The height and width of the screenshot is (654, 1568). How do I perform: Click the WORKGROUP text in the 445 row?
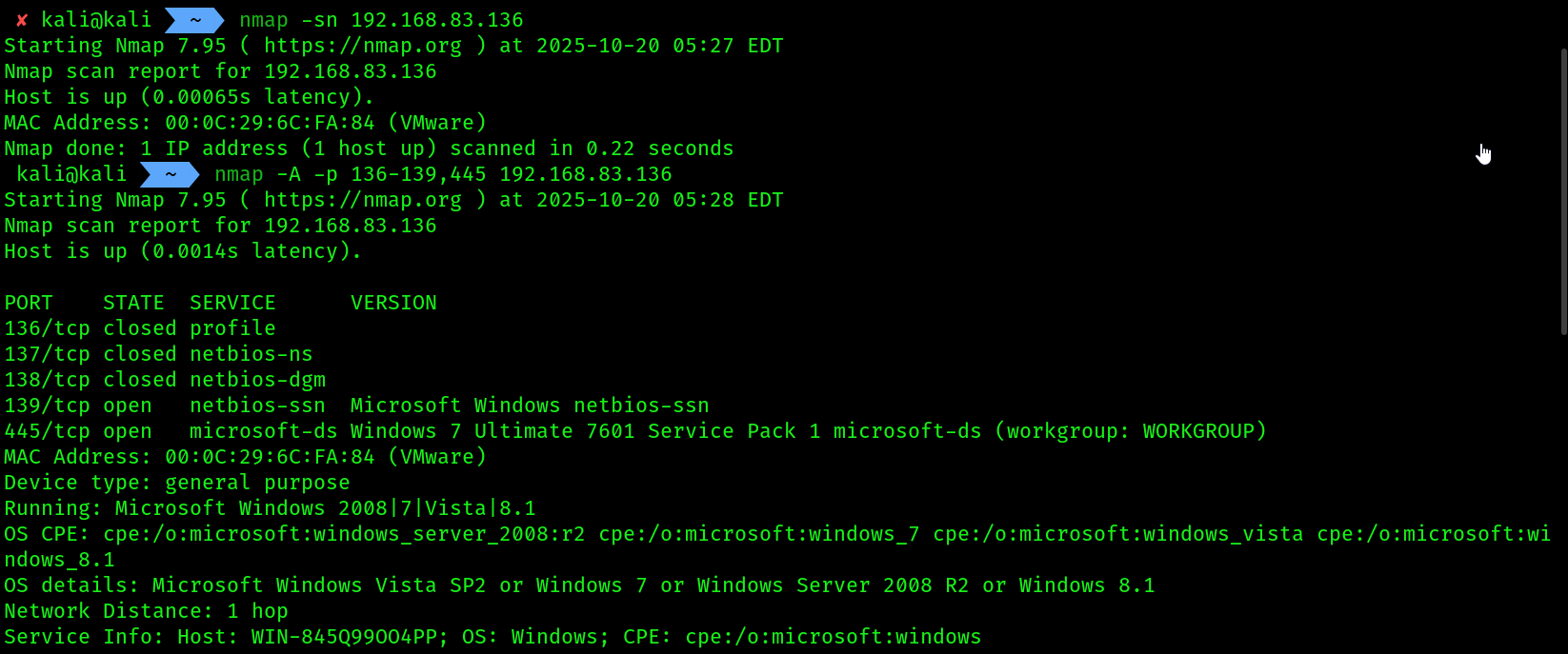pyautogui.click(x=1198, y=431)
